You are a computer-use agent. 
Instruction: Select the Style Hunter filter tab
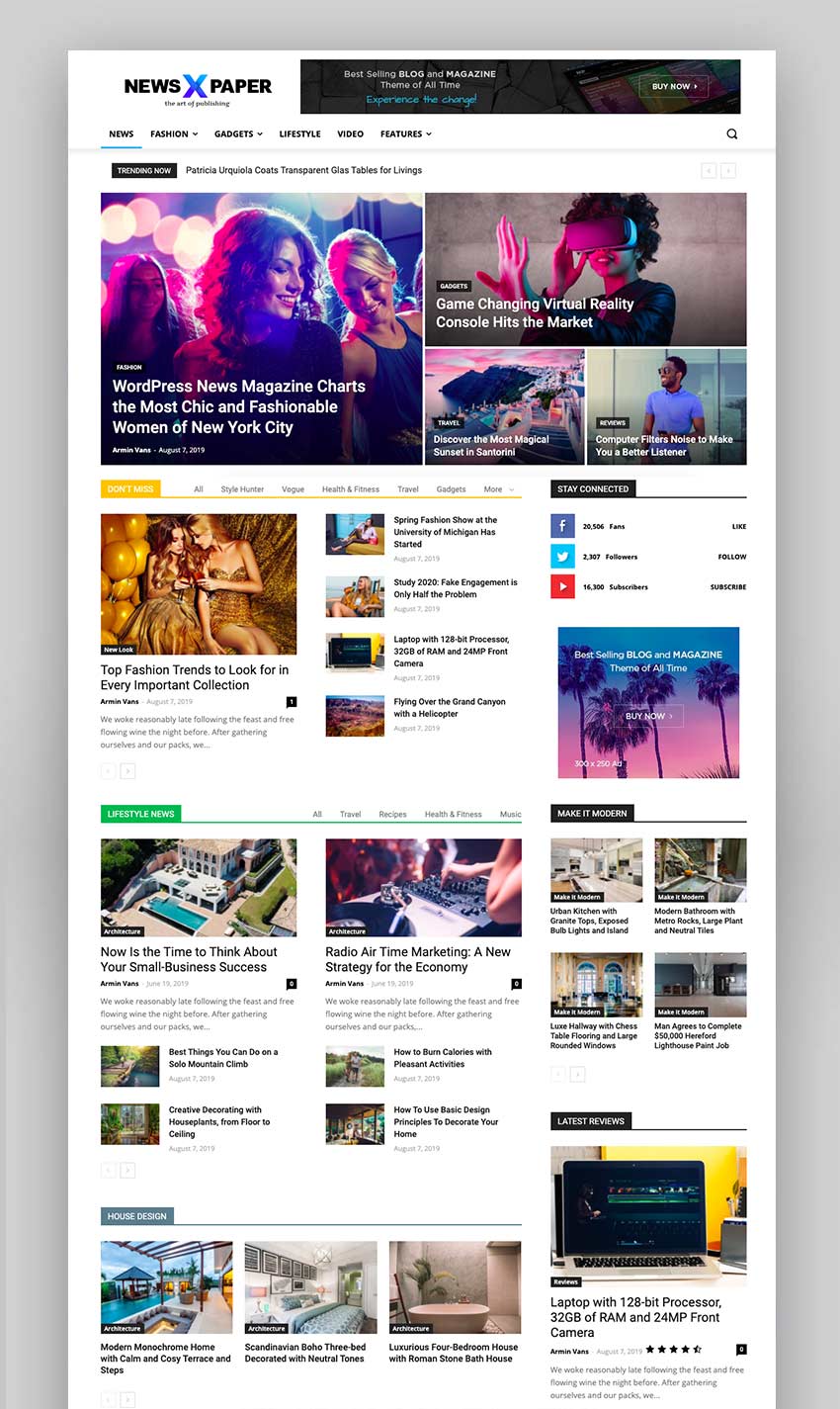tap(242, 489)
